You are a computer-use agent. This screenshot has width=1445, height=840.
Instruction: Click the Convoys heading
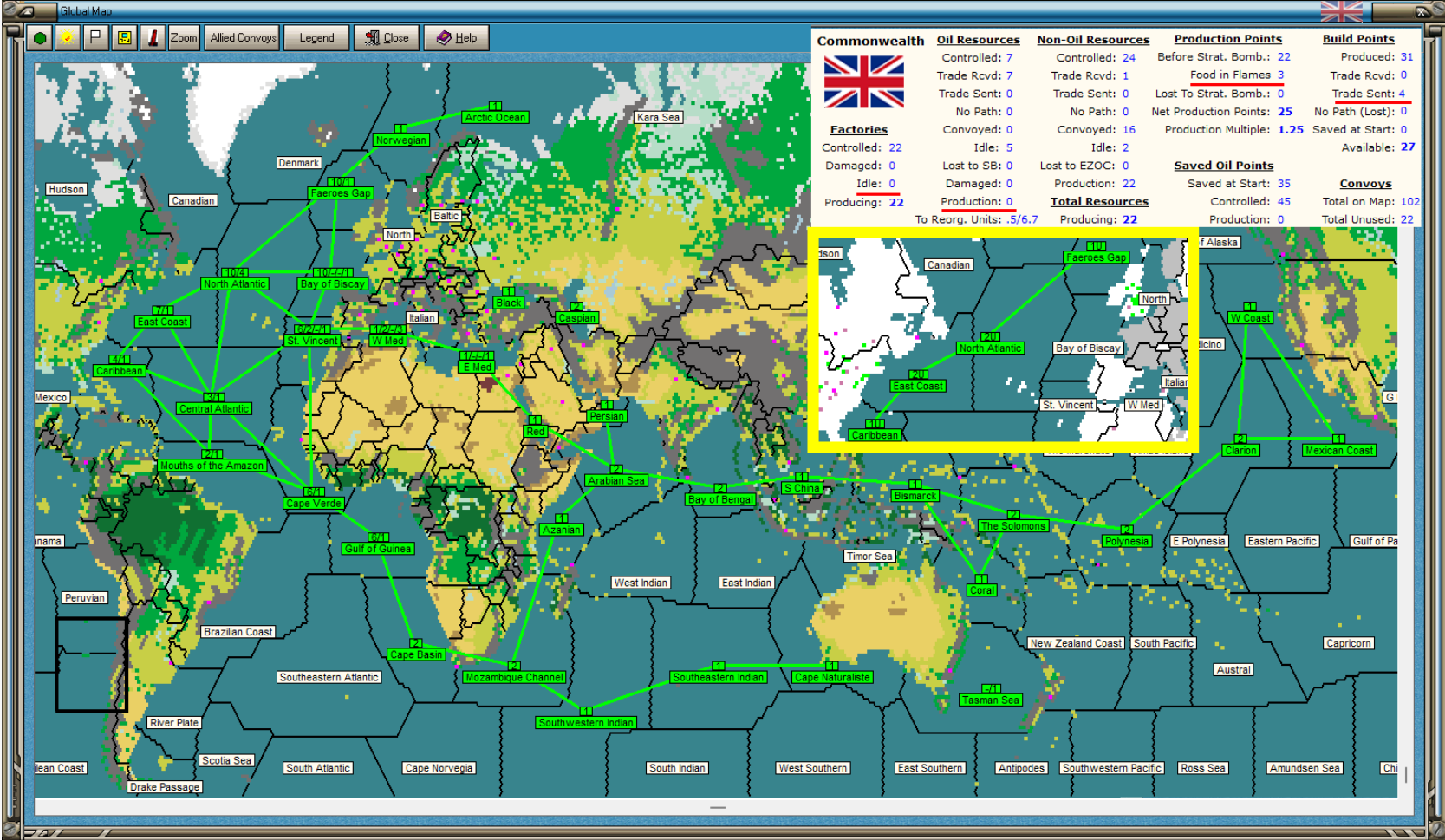tap(1365, 184)
